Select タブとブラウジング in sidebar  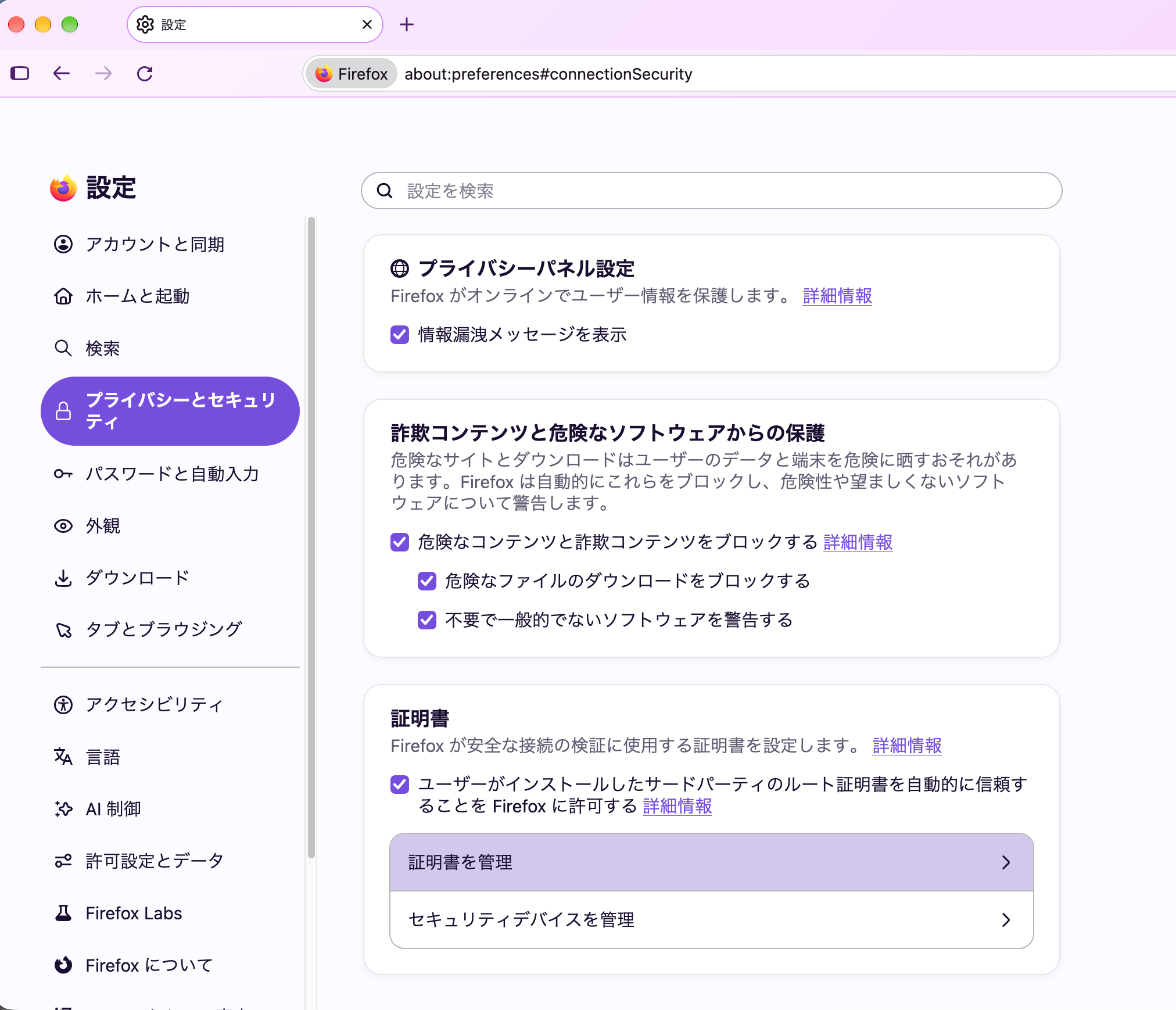[x=170, y=630]
